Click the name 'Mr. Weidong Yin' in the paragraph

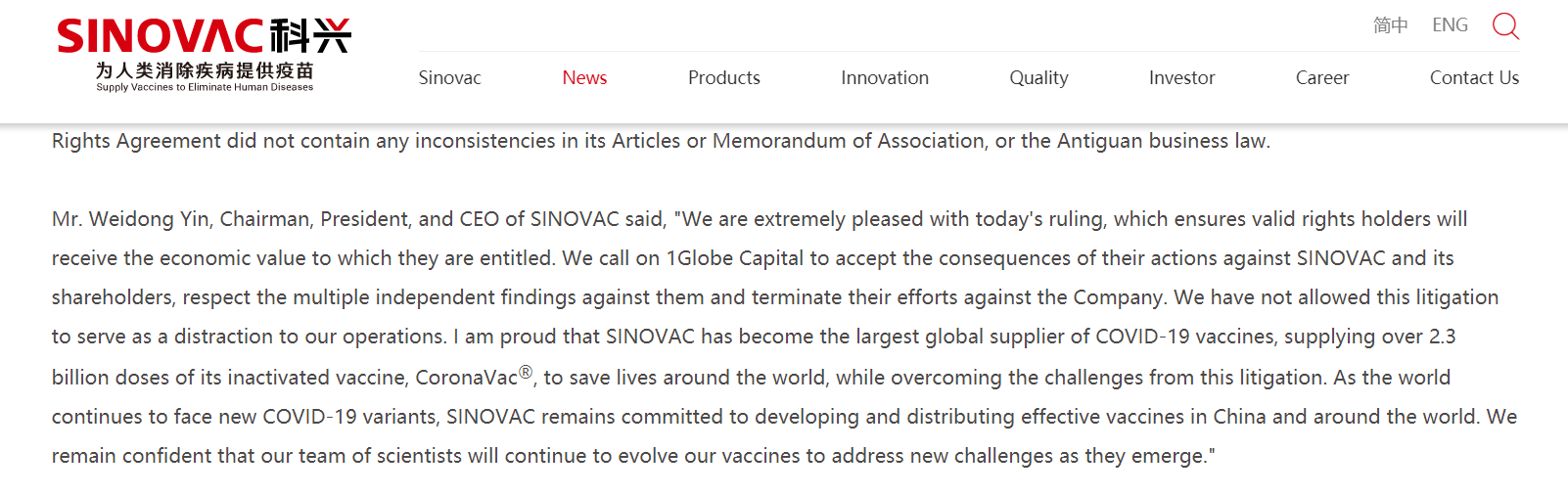pyautogui.click(x=130, y=219)
